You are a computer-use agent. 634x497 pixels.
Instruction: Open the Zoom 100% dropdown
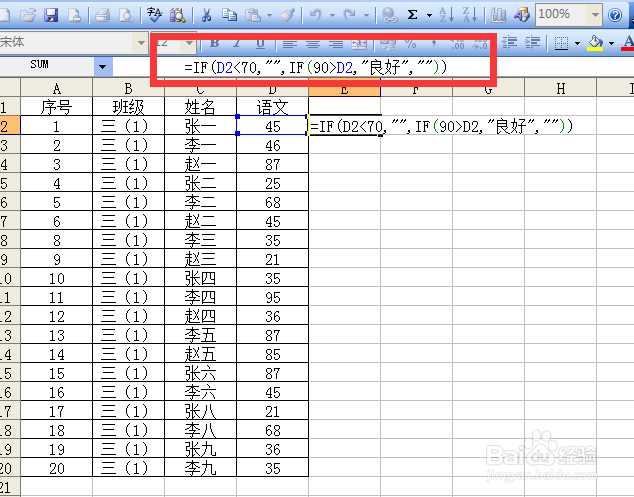(595, 15)
